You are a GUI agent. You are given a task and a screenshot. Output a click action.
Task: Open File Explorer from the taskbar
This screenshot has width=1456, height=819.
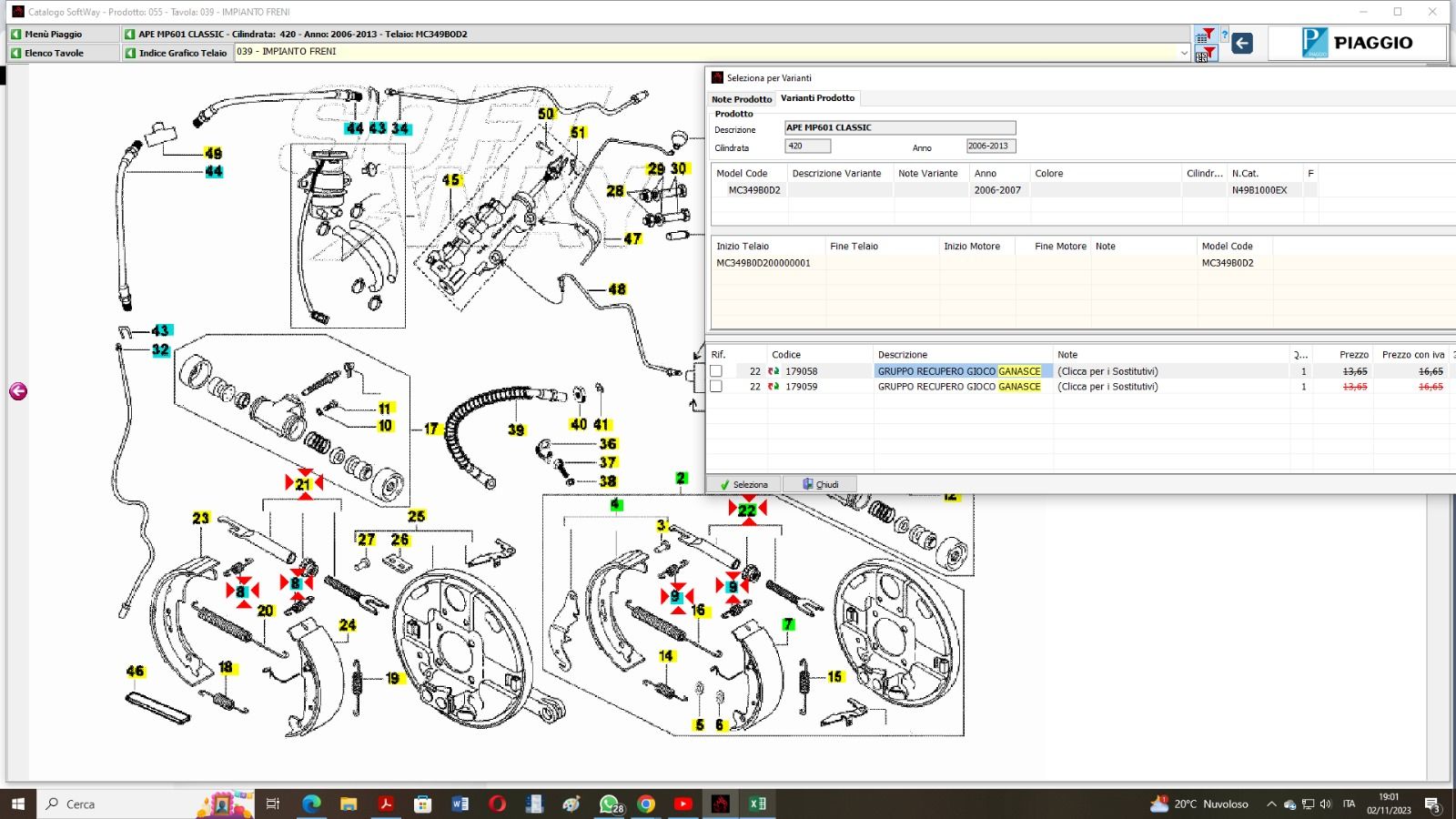[x=349, y=804]
